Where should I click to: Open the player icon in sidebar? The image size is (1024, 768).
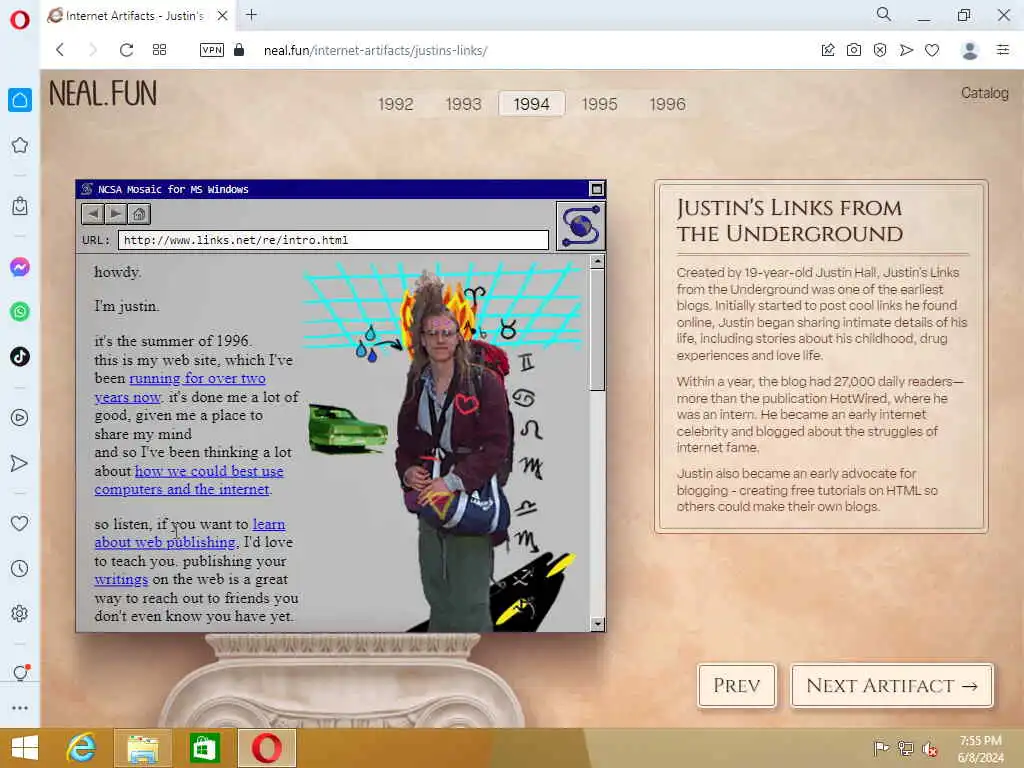(x=20, y=417)
